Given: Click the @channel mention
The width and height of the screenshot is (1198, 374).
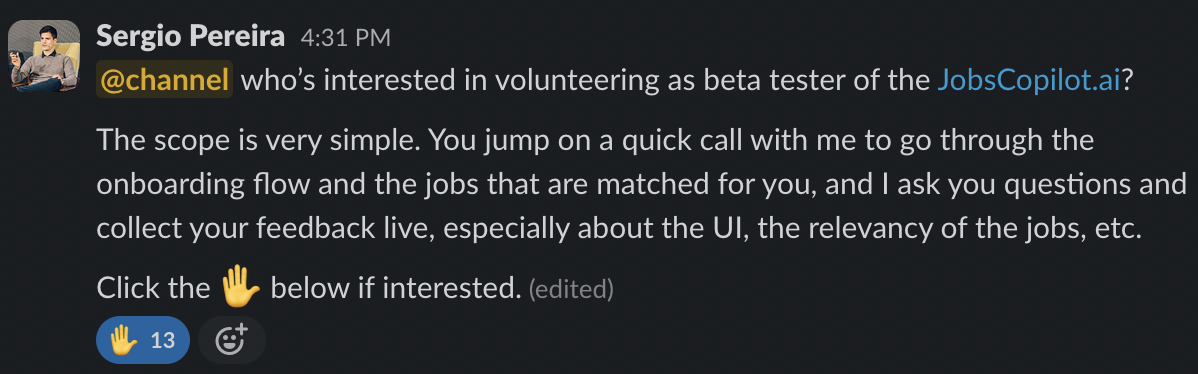Looking at the screenshot, I should 164,80.
